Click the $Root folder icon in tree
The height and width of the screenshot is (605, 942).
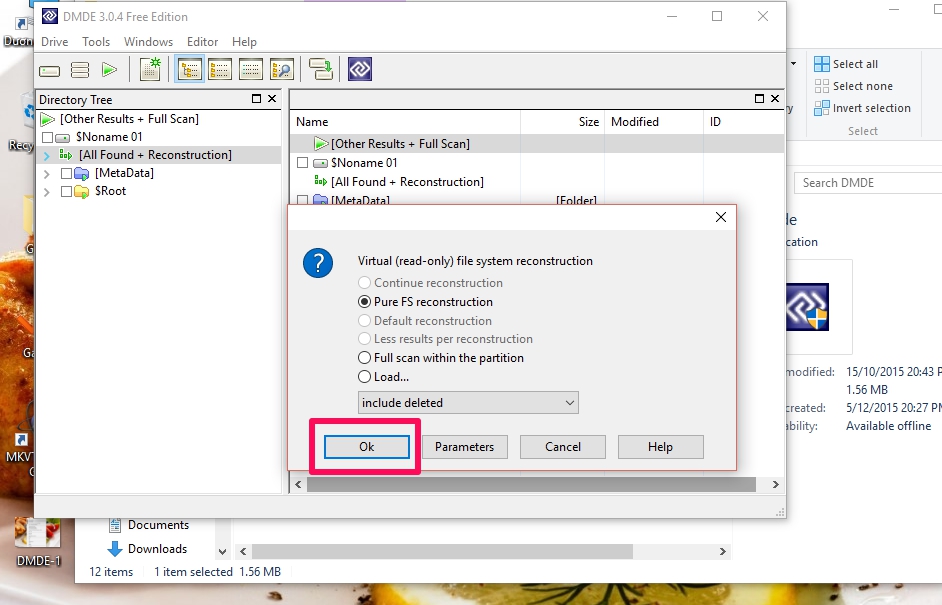(82, 192)
